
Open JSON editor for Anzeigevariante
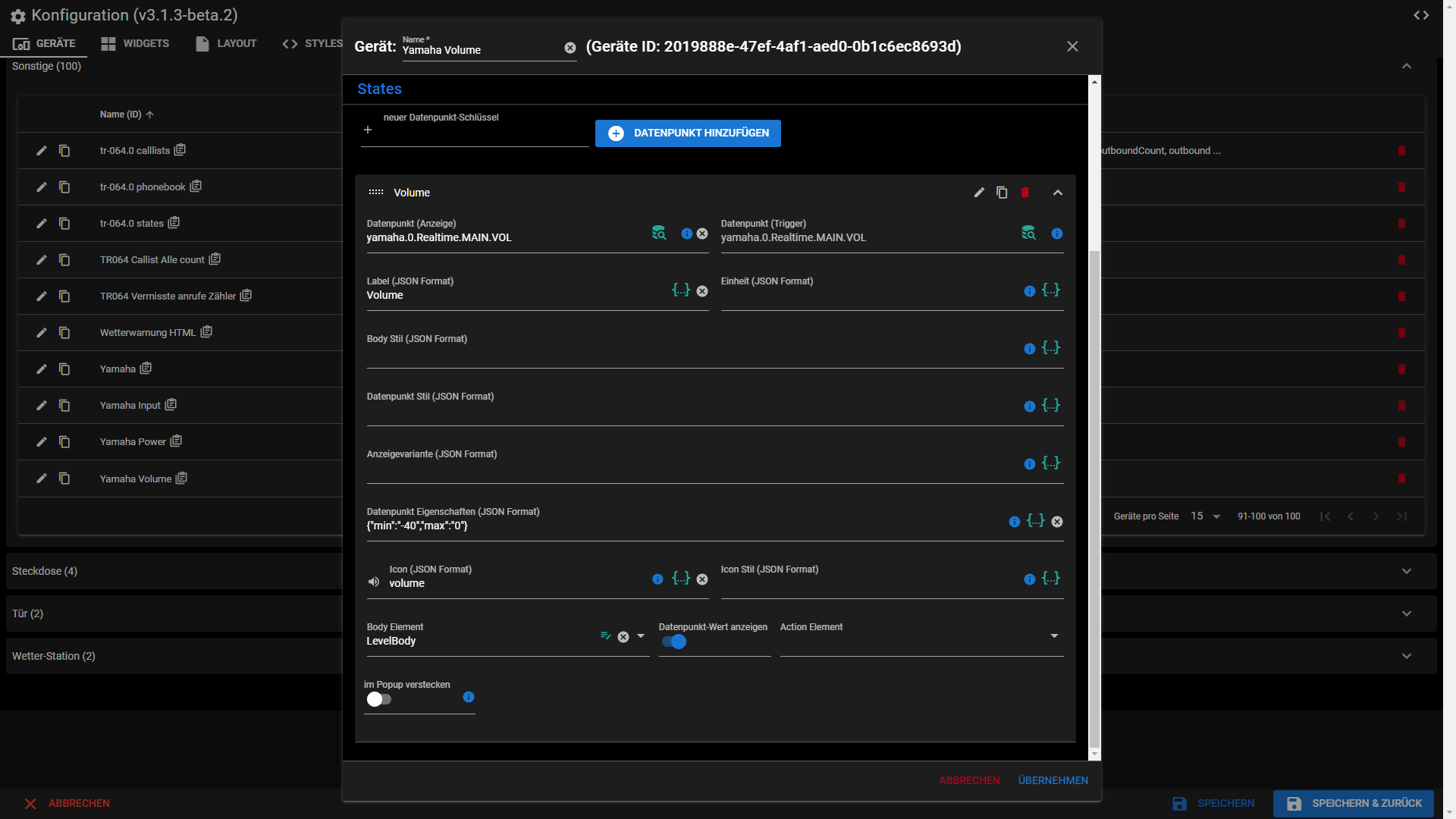(x=1051, y=463)
